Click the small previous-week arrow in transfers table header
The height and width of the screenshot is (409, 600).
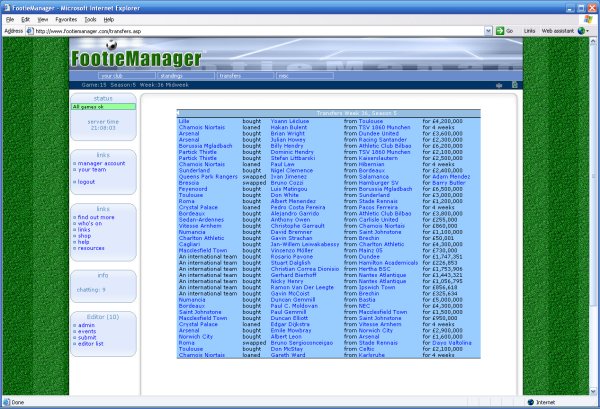178,113
